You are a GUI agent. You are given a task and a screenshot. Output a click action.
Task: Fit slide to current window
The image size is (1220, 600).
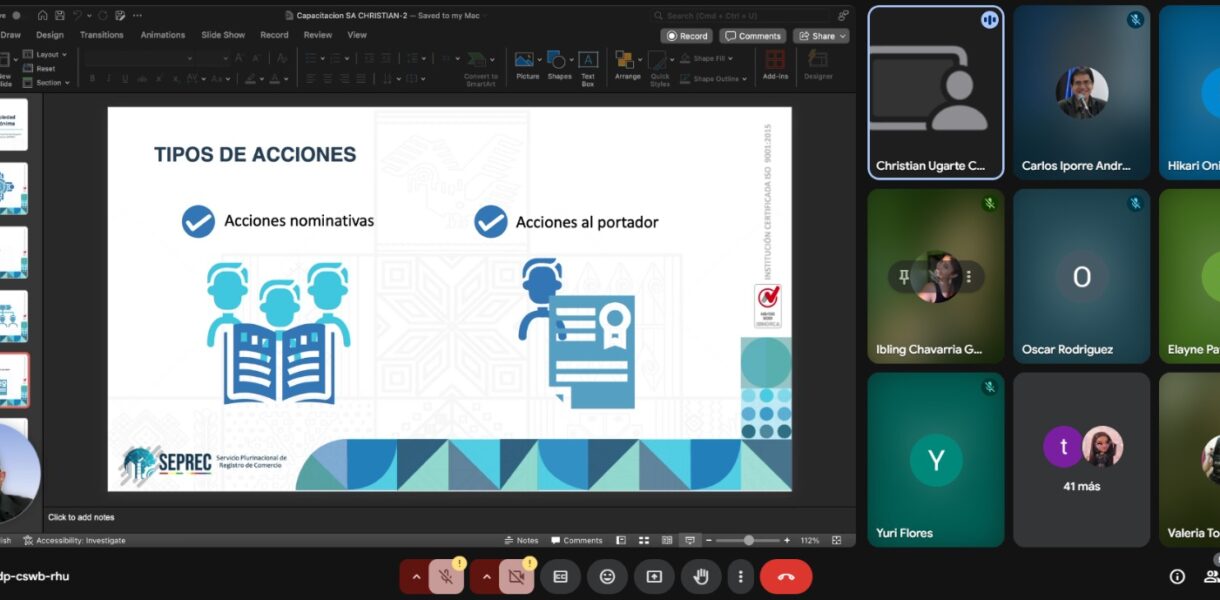click(837, 540)
